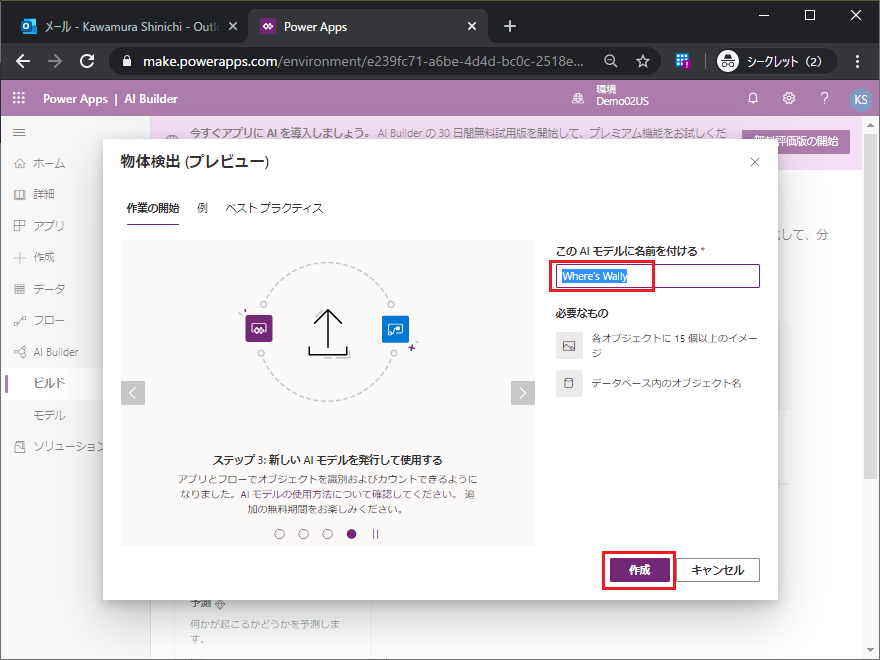
Task: Switch to the ベスト プラクティス tab
Action: click(x=274, y=208)
